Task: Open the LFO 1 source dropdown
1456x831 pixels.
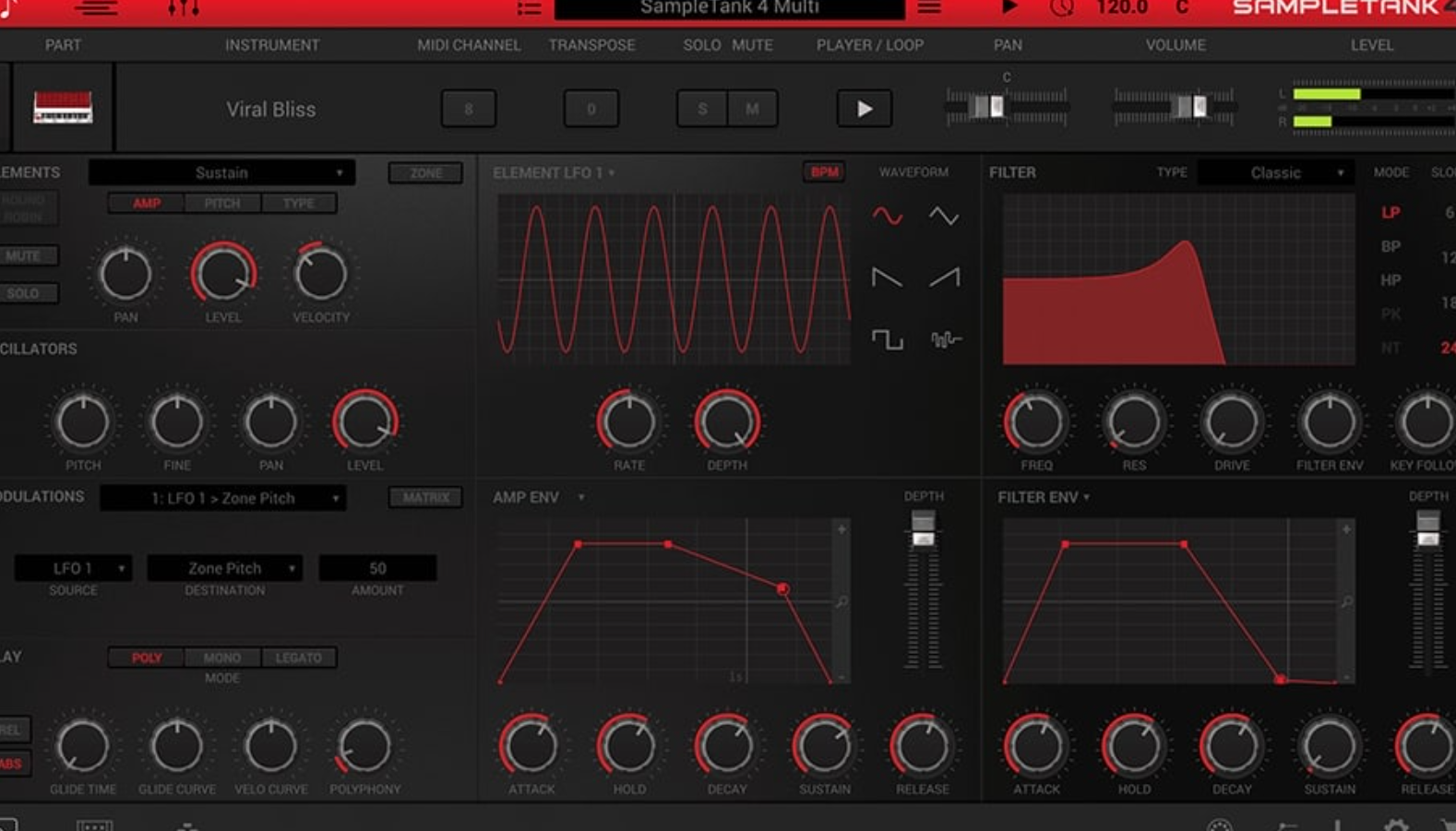Action: point(73,568)
